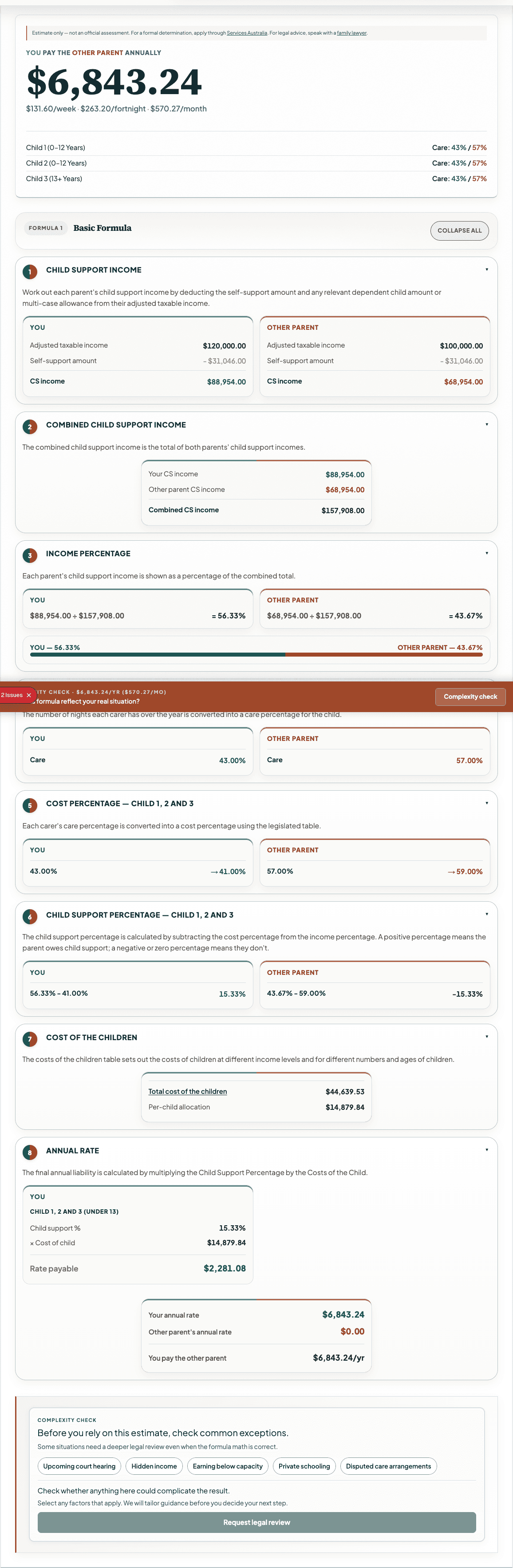The height and width of the screenshot is (1568, 513).
Task: Collapse the Income Percentage section arrow
Action: coord(486,553)
